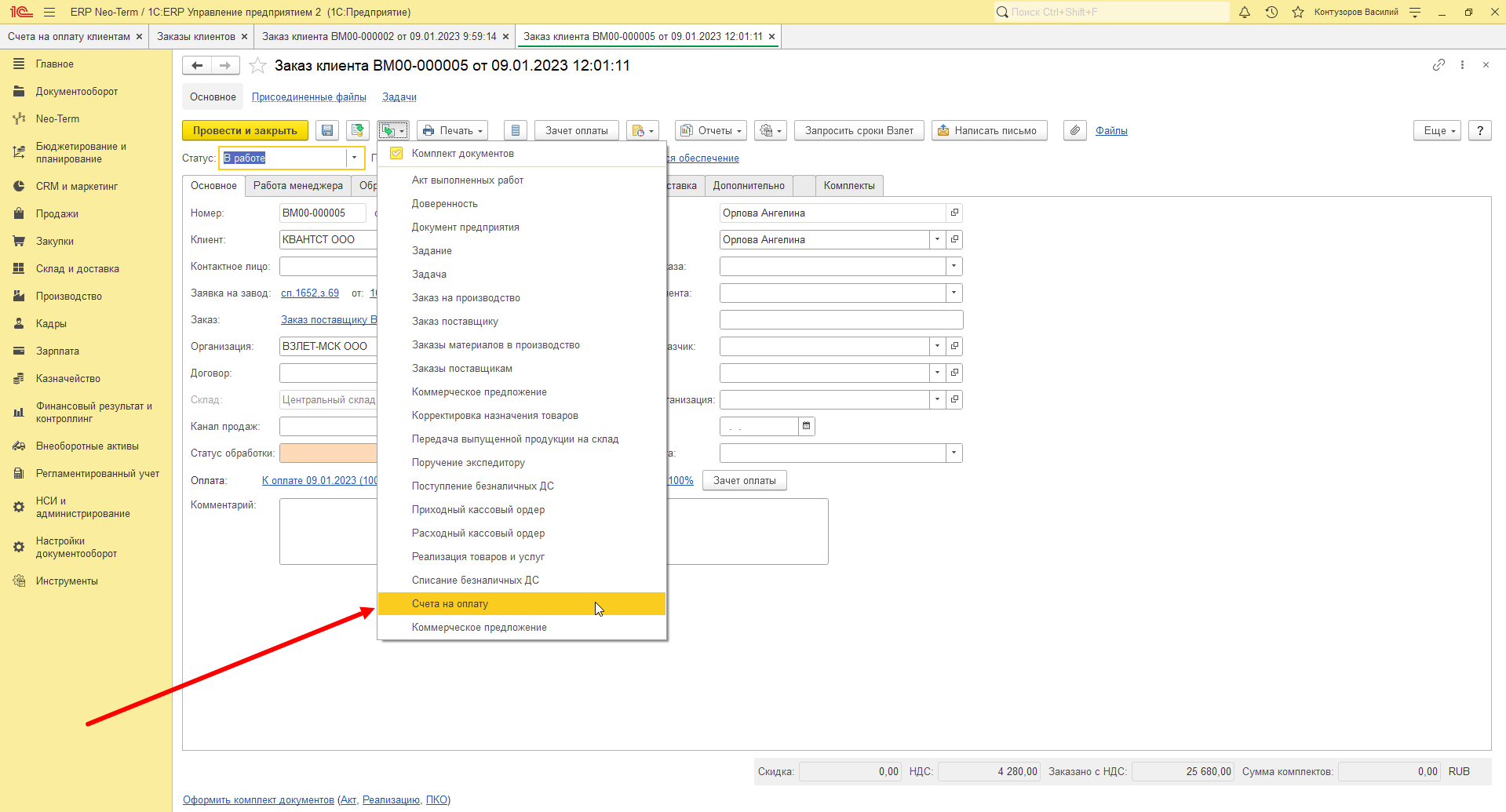1506x812 pixels.
Task: Open the Присоединенные файлы link
Action: coord(309,97)
